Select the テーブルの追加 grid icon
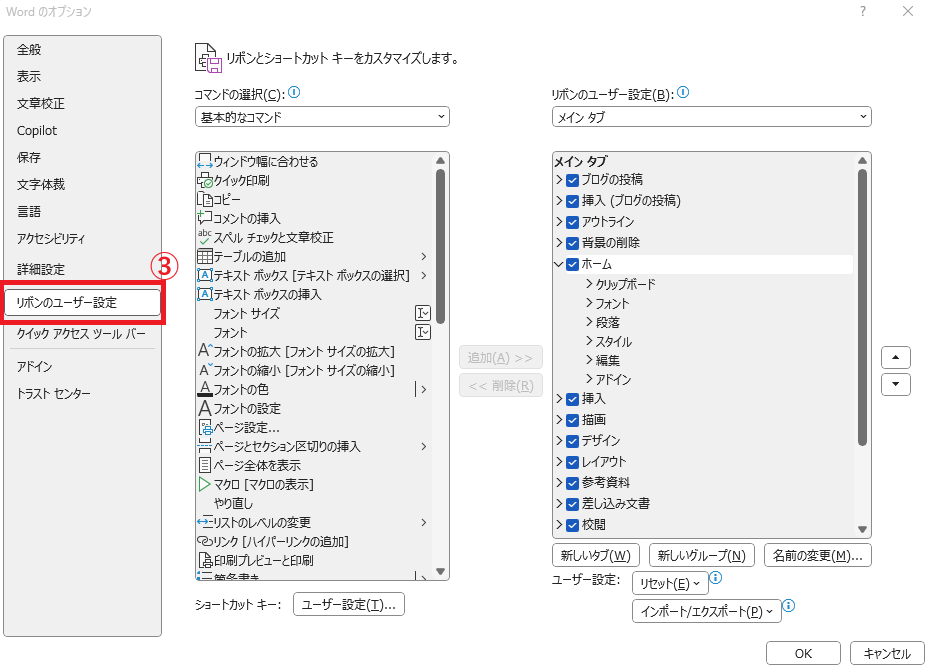This screenshot has height=671, width=929. pos(204,256)
